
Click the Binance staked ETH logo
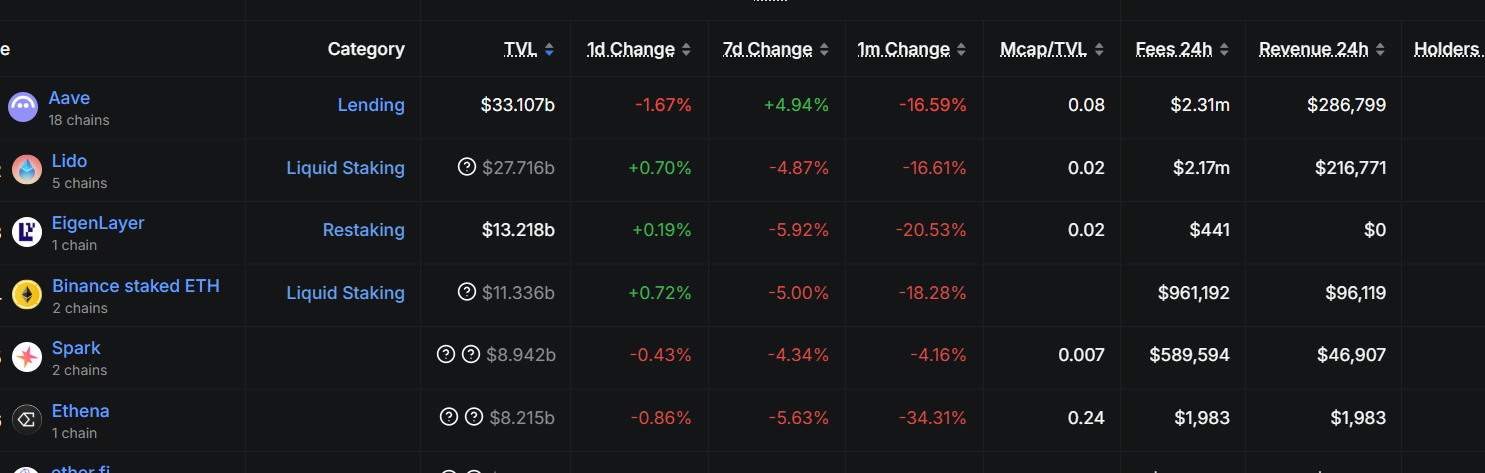27,294
